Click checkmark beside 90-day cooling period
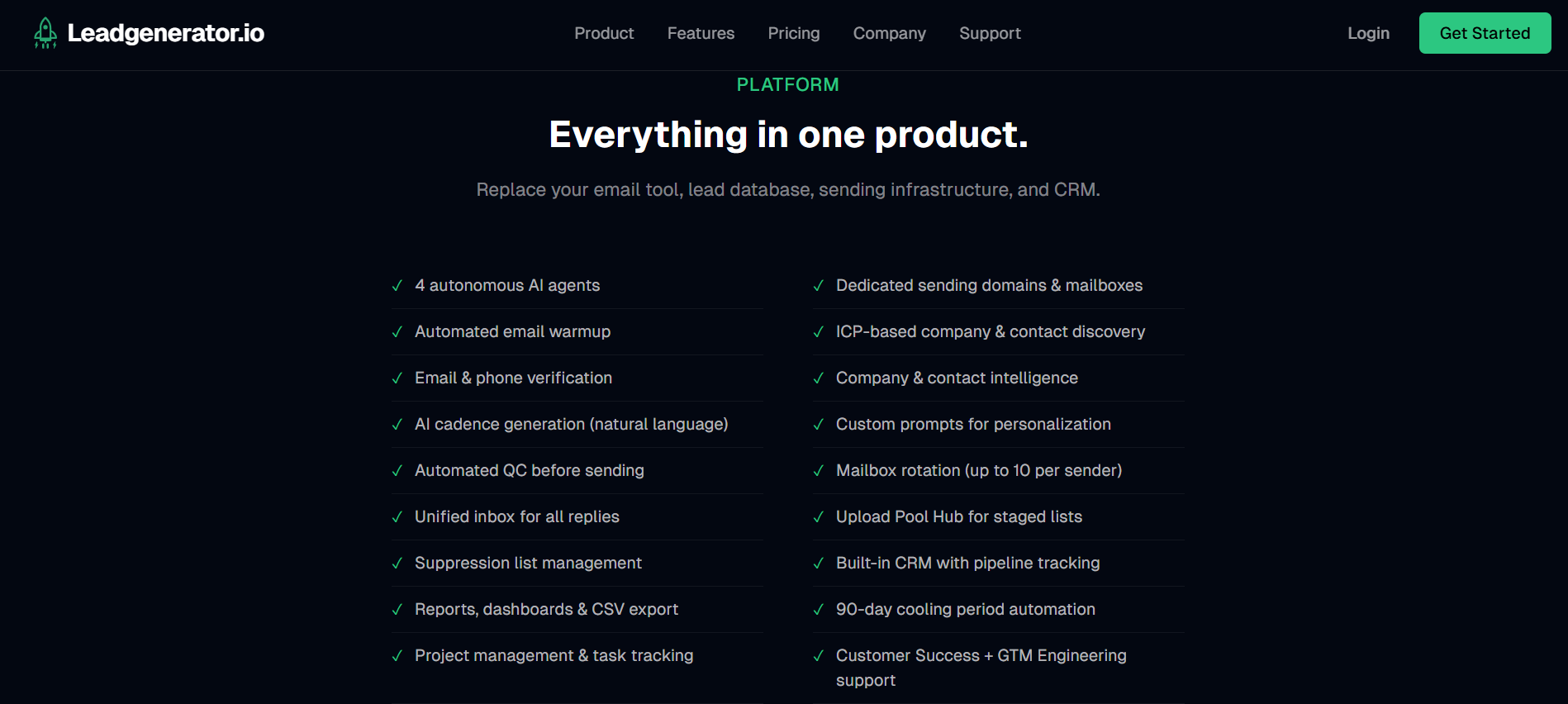This screenshot has width=1568, height=704. point(819,610)
